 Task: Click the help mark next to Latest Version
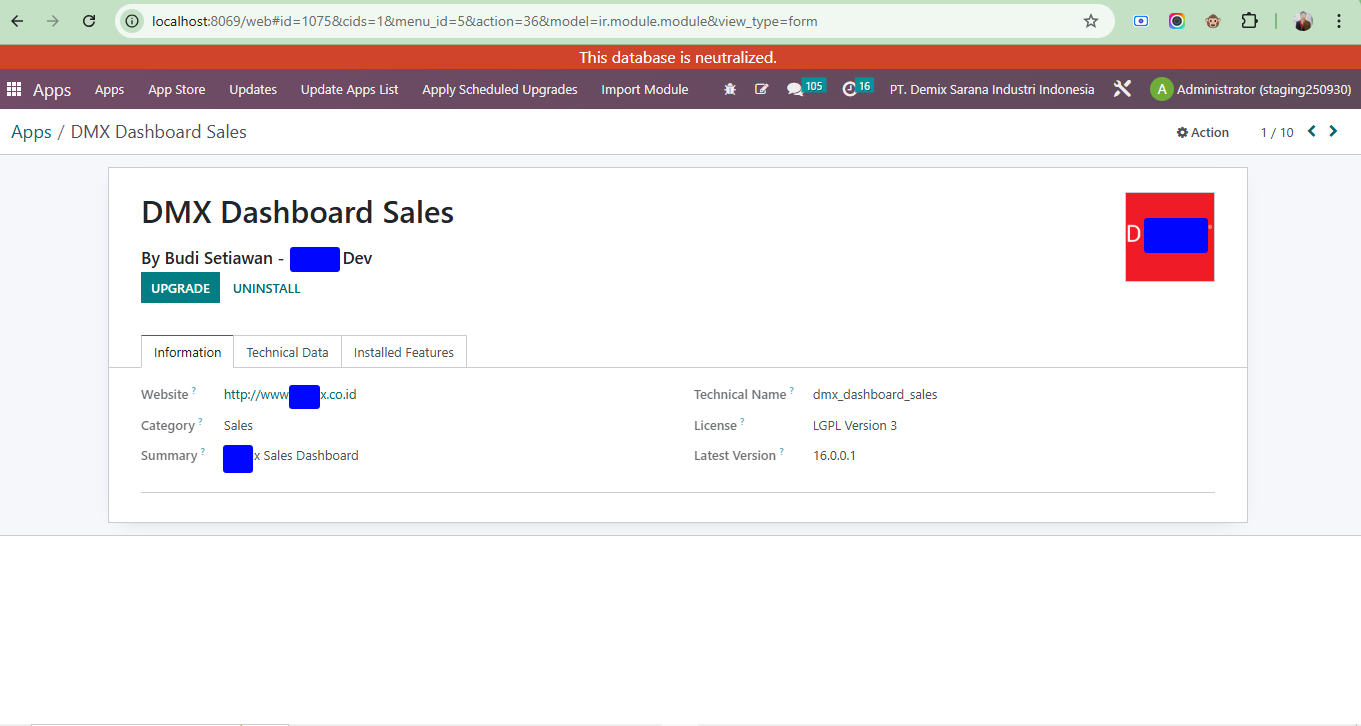tap(782, 451)
